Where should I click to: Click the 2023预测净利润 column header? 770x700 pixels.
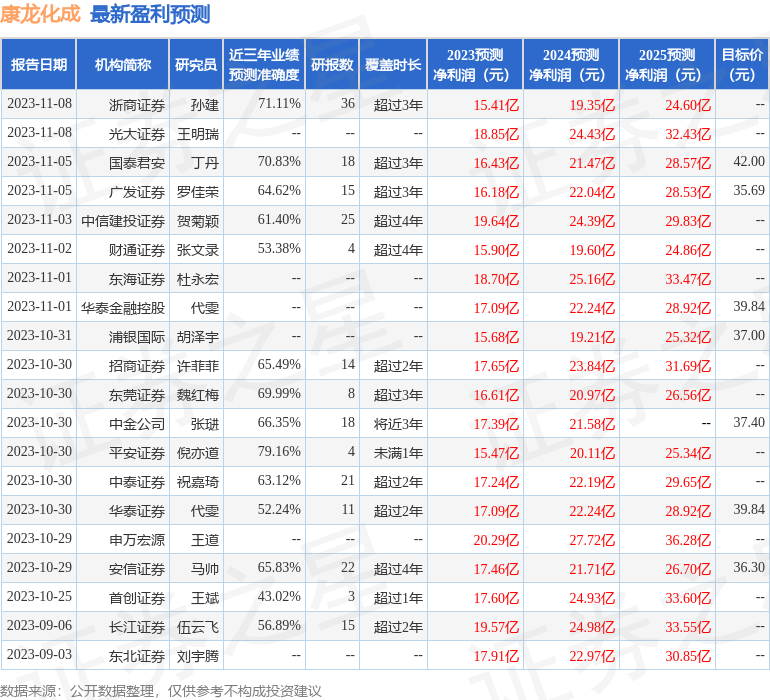pyautogui.click(x=475, y=64)
